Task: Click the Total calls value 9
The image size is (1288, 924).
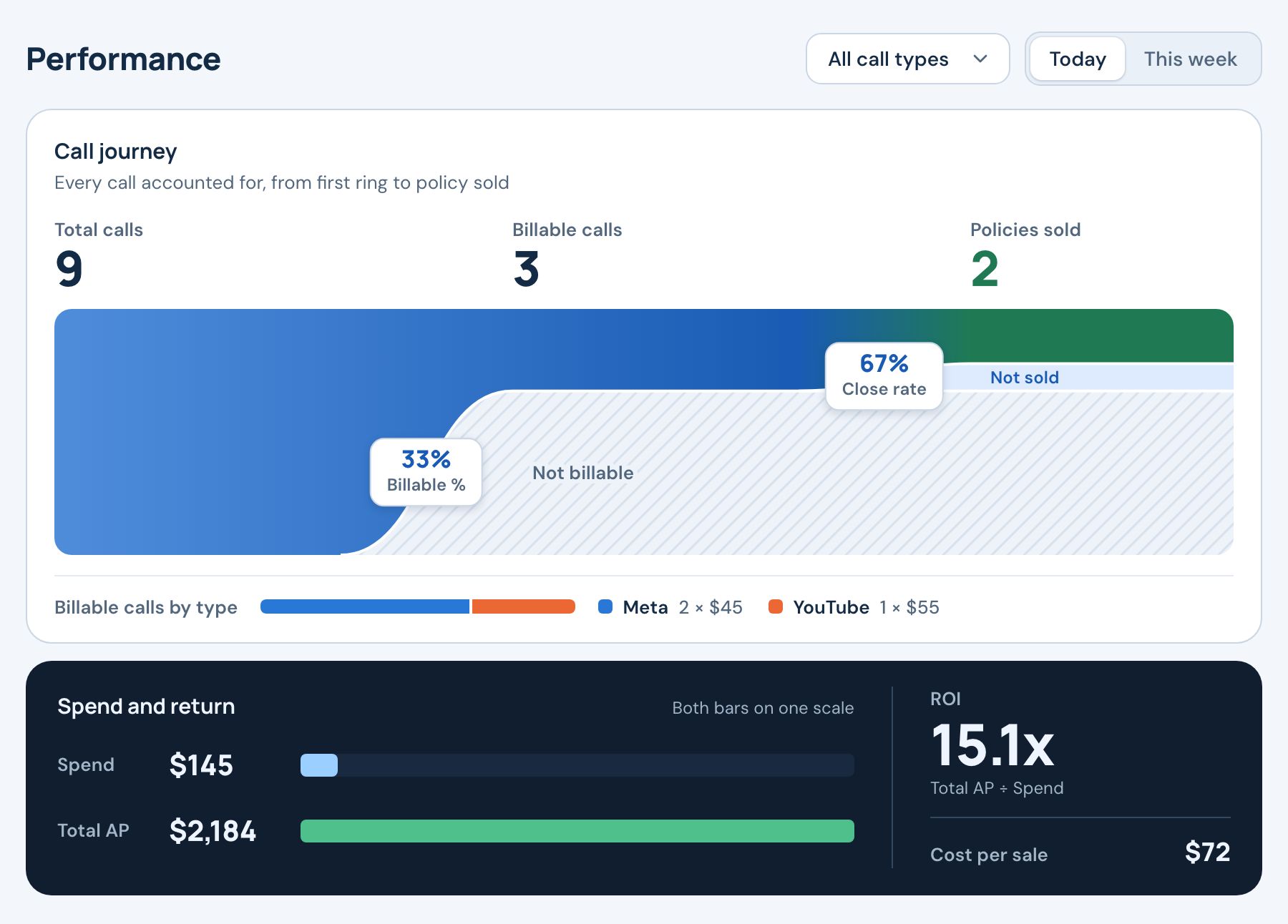Action: click(x=69, y=269)
